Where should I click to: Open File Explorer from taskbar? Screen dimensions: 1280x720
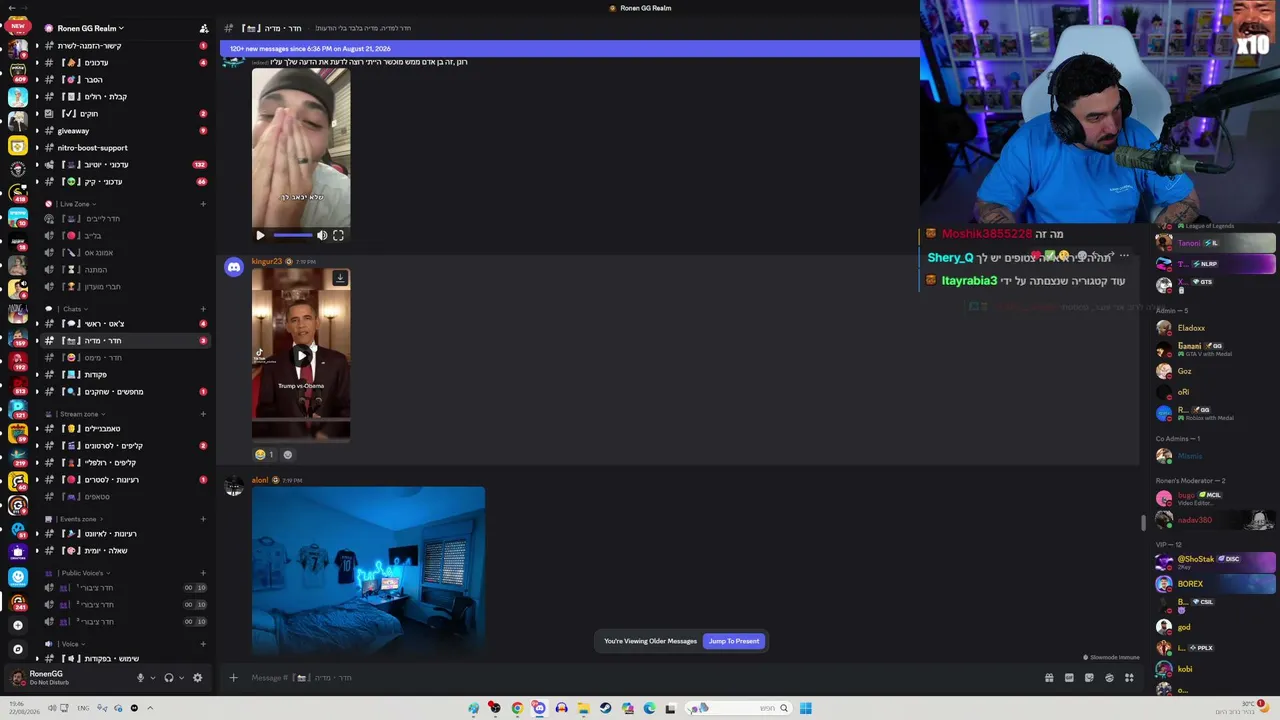(x=583, y=708)
